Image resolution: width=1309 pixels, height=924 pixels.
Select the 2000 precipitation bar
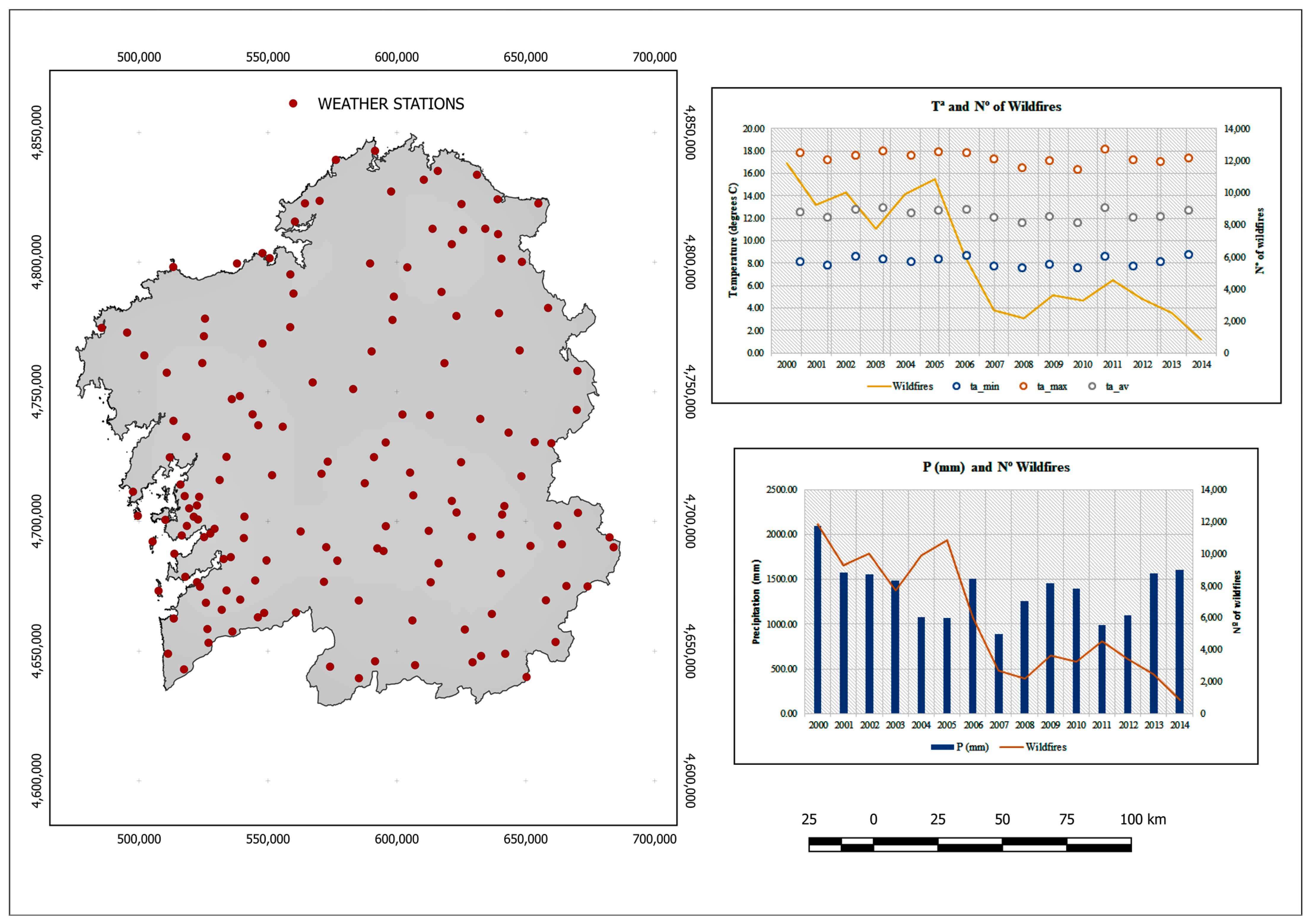(818, 619)
